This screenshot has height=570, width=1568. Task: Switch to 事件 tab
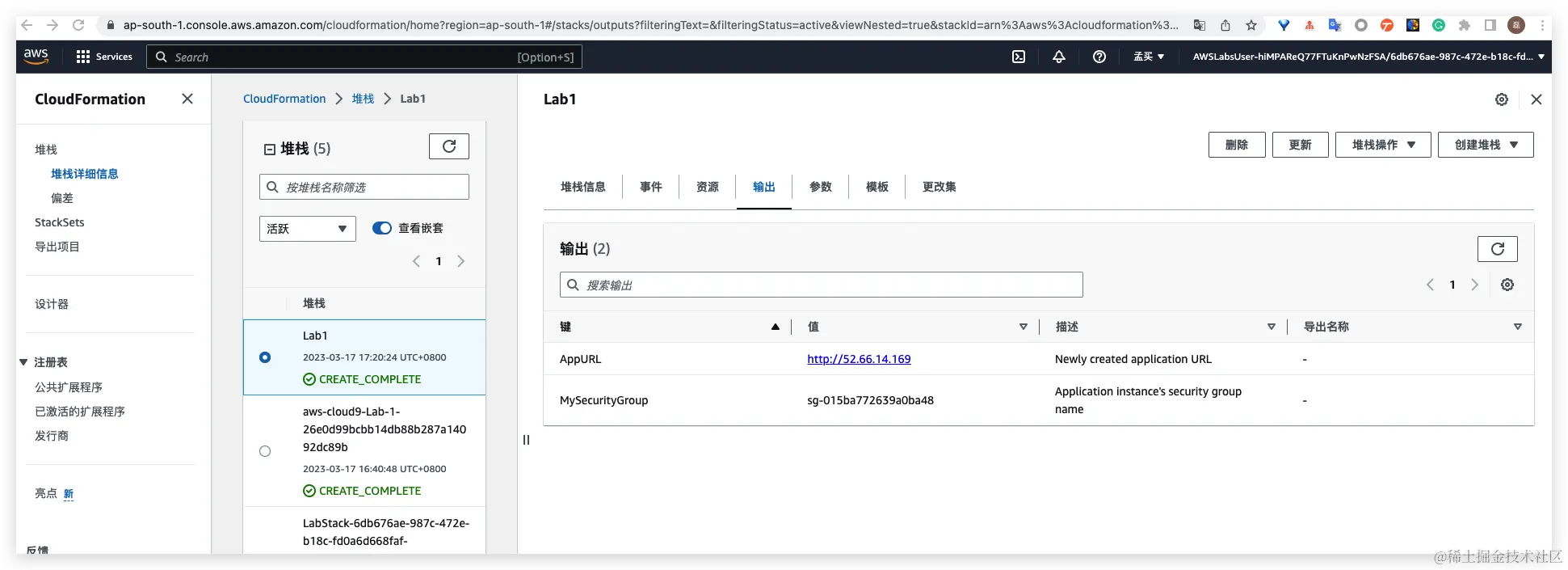click(x=651, y=187)
